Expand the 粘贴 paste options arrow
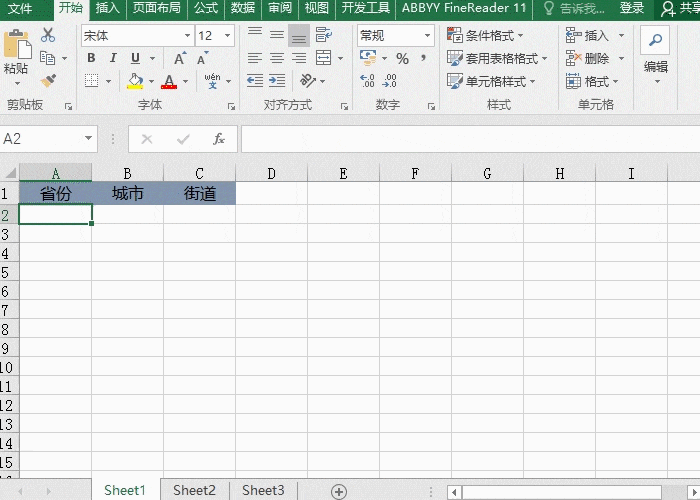 pos(17,83)
